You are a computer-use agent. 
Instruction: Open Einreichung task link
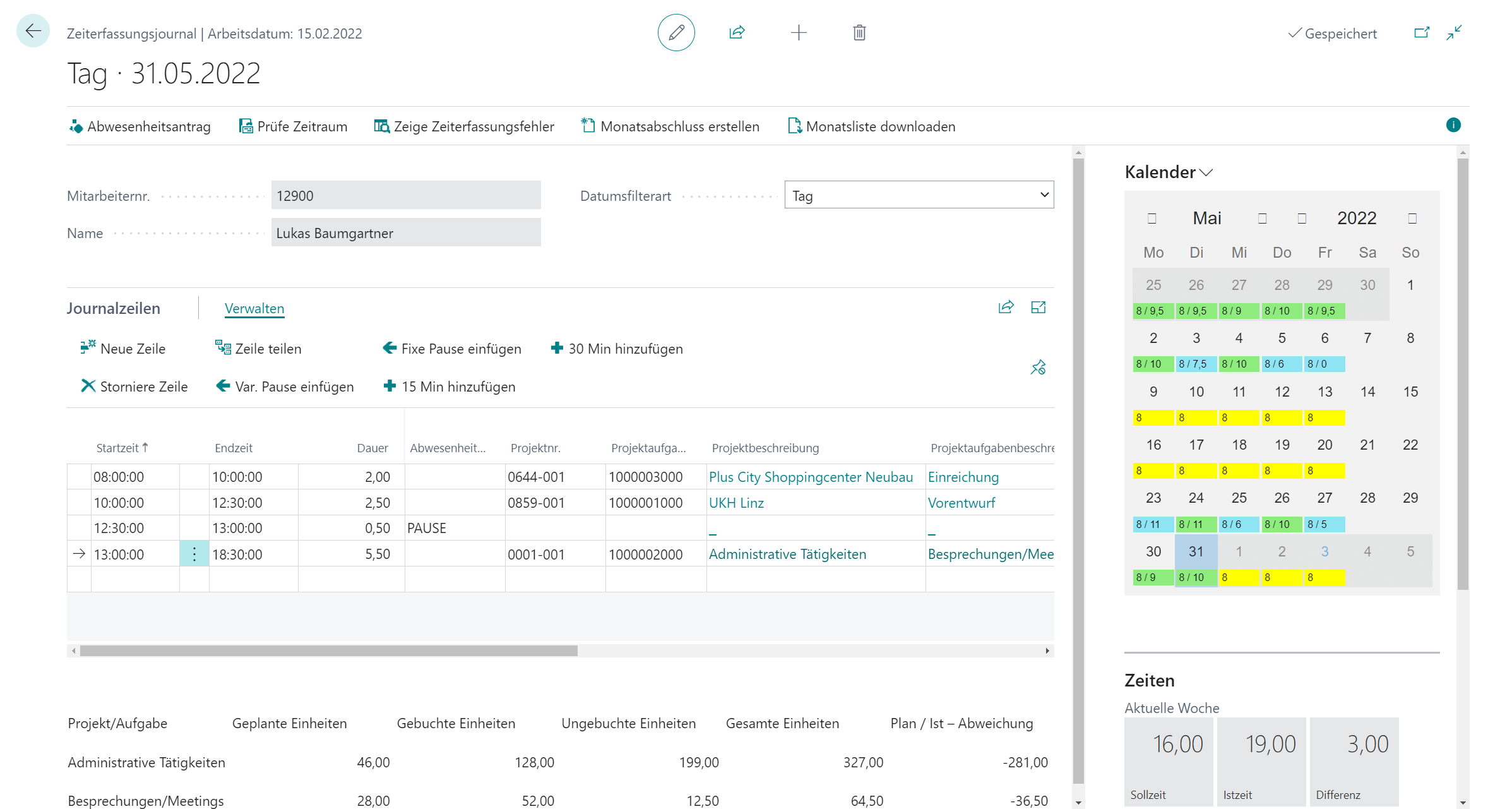tap(963, 477)
